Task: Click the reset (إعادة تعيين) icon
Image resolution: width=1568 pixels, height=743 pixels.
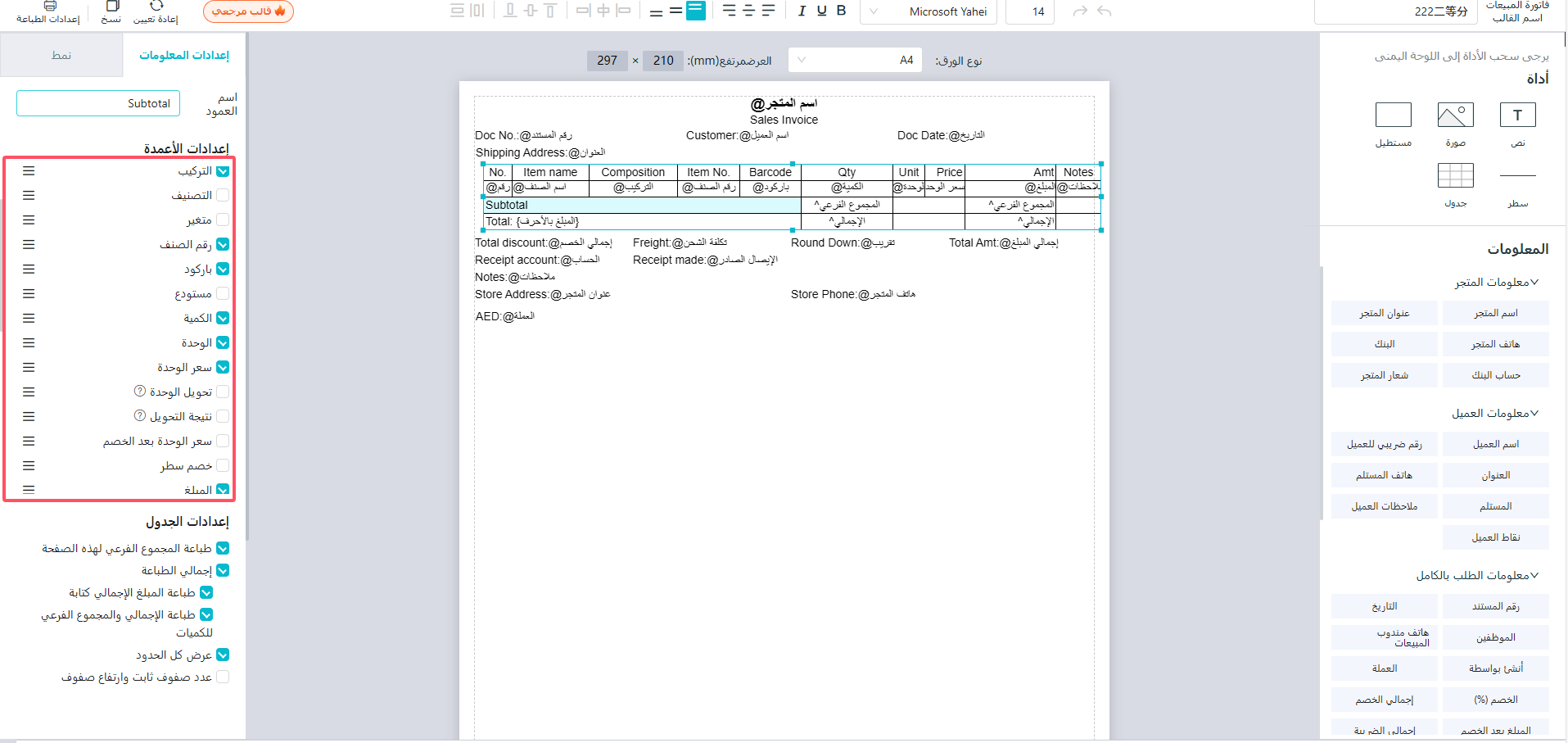Action: 156,7
